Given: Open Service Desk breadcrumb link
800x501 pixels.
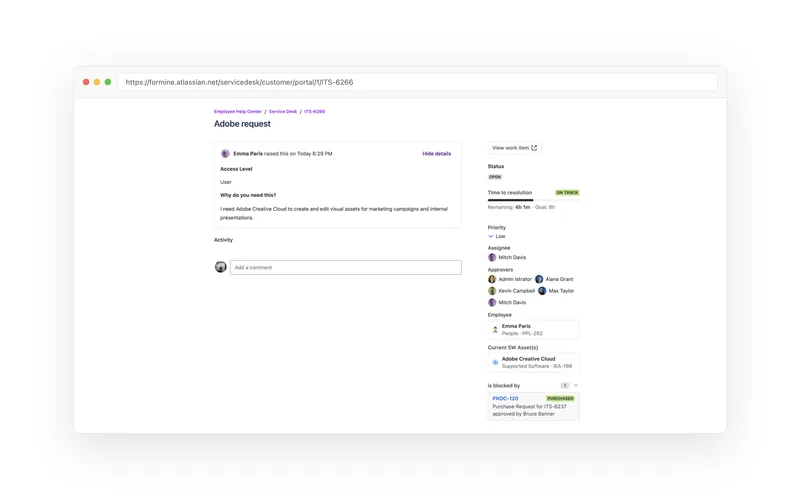Looking at the screenshot, I should click(283, 111).
